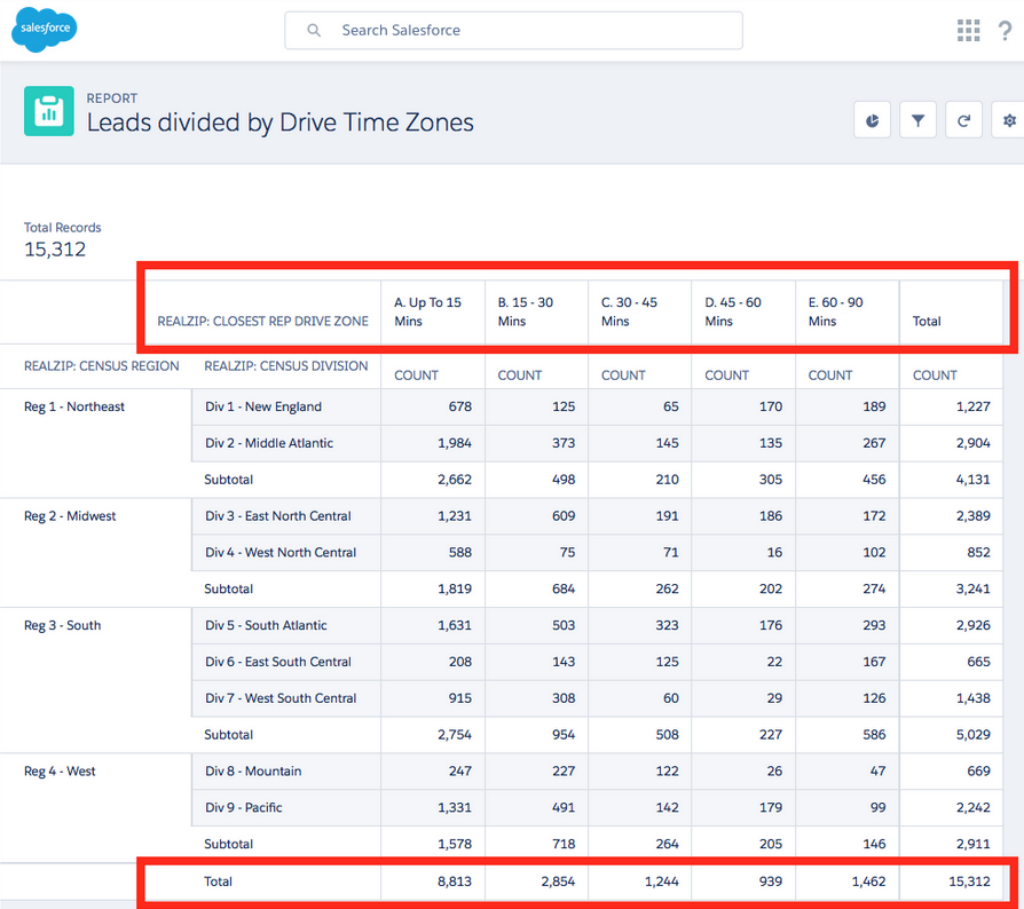Image resolution: width=1024 pixels, height=909 pixels.
Task: Click the Total Records value 15,312
Action: point(55,249)
